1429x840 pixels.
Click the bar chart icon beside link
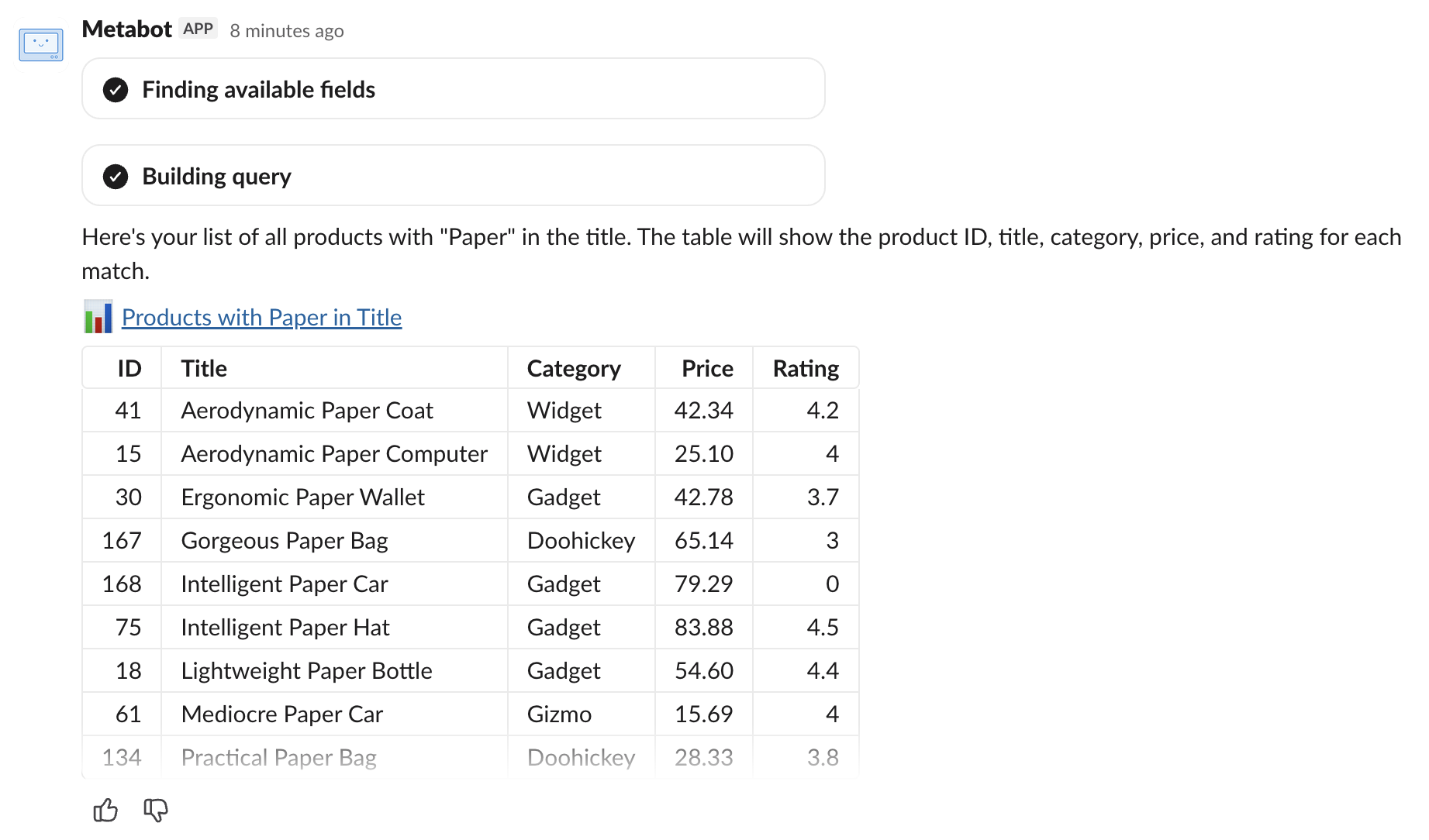[x=98, y=317]
